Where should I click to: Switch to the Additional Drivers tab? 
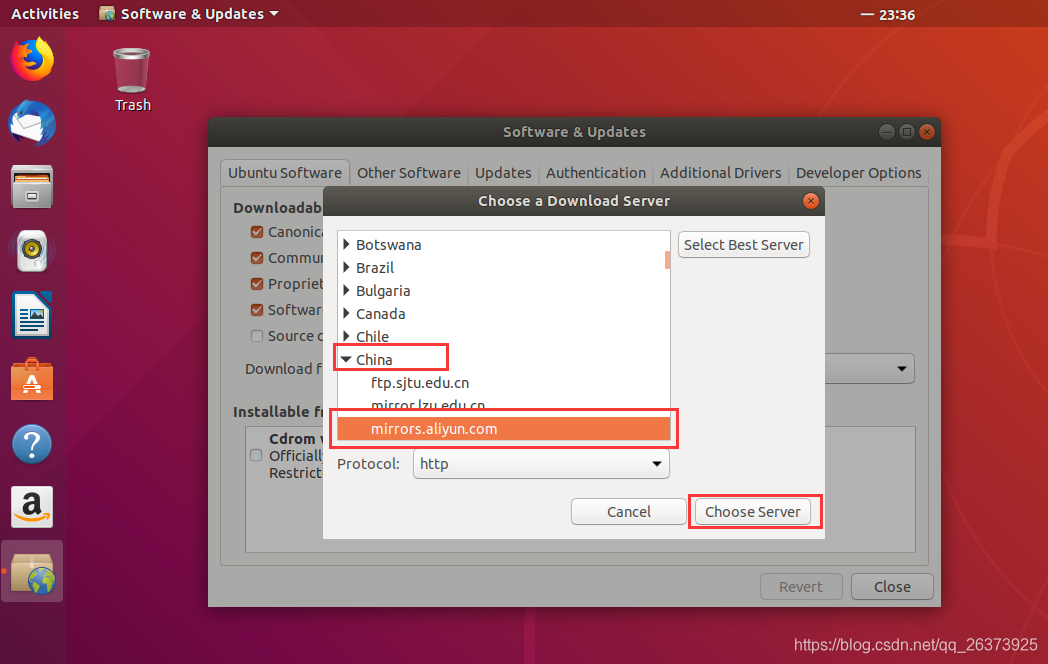click(720, 173)
